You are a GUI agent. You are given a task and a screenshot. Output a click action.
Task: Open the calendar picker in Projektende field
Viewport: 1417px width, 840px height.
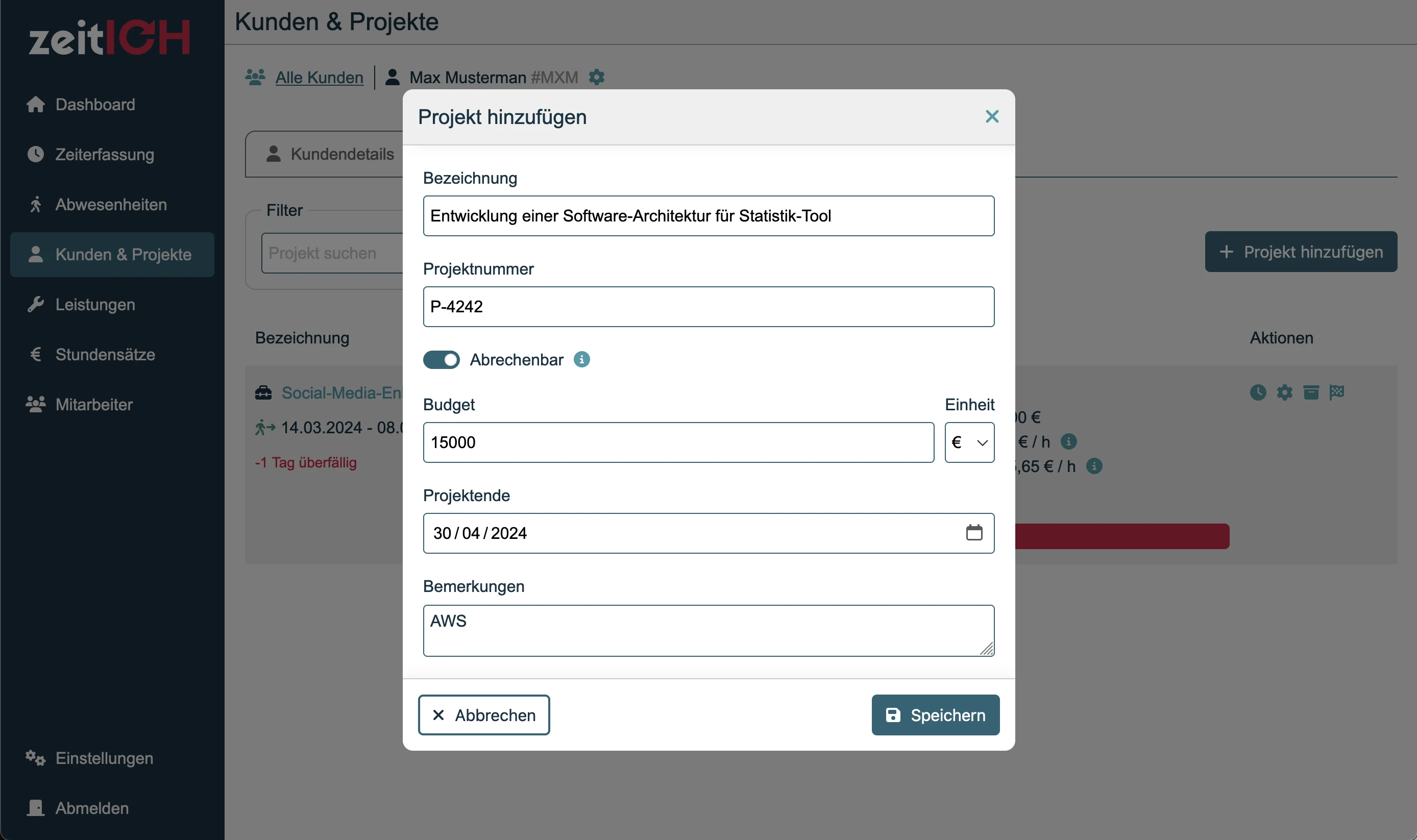[974, 533]
